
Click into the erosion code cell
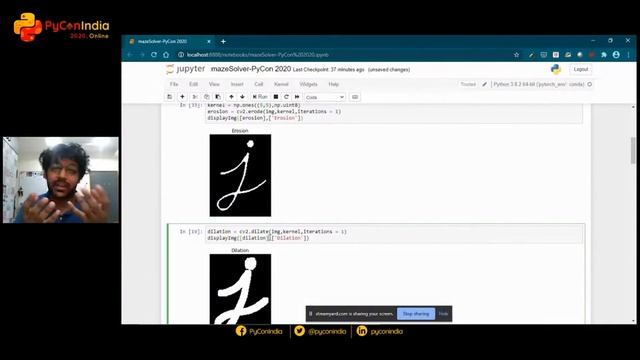click(394, 113)
